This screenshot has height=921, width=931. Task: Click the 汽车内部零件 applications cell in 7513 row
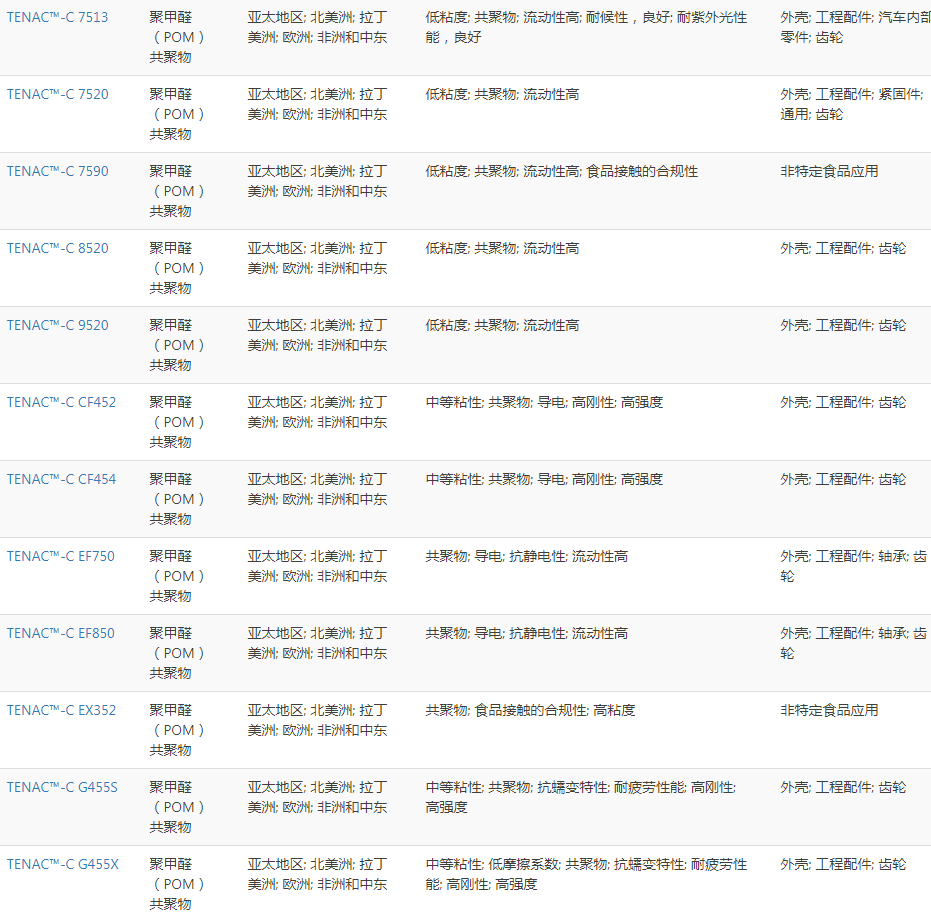[x=853, y=27]
